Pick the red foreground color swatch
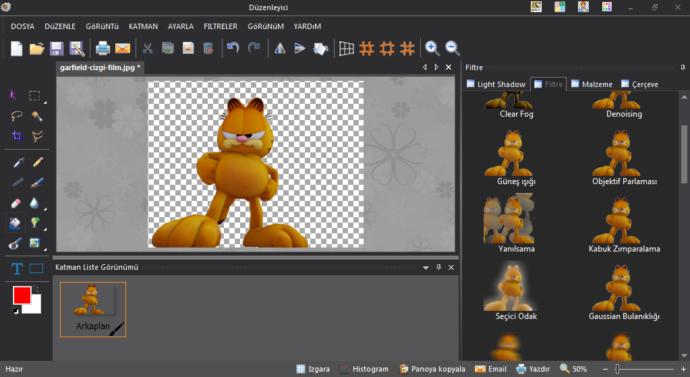Screen dimensions: 690x377 click(22, 295)
